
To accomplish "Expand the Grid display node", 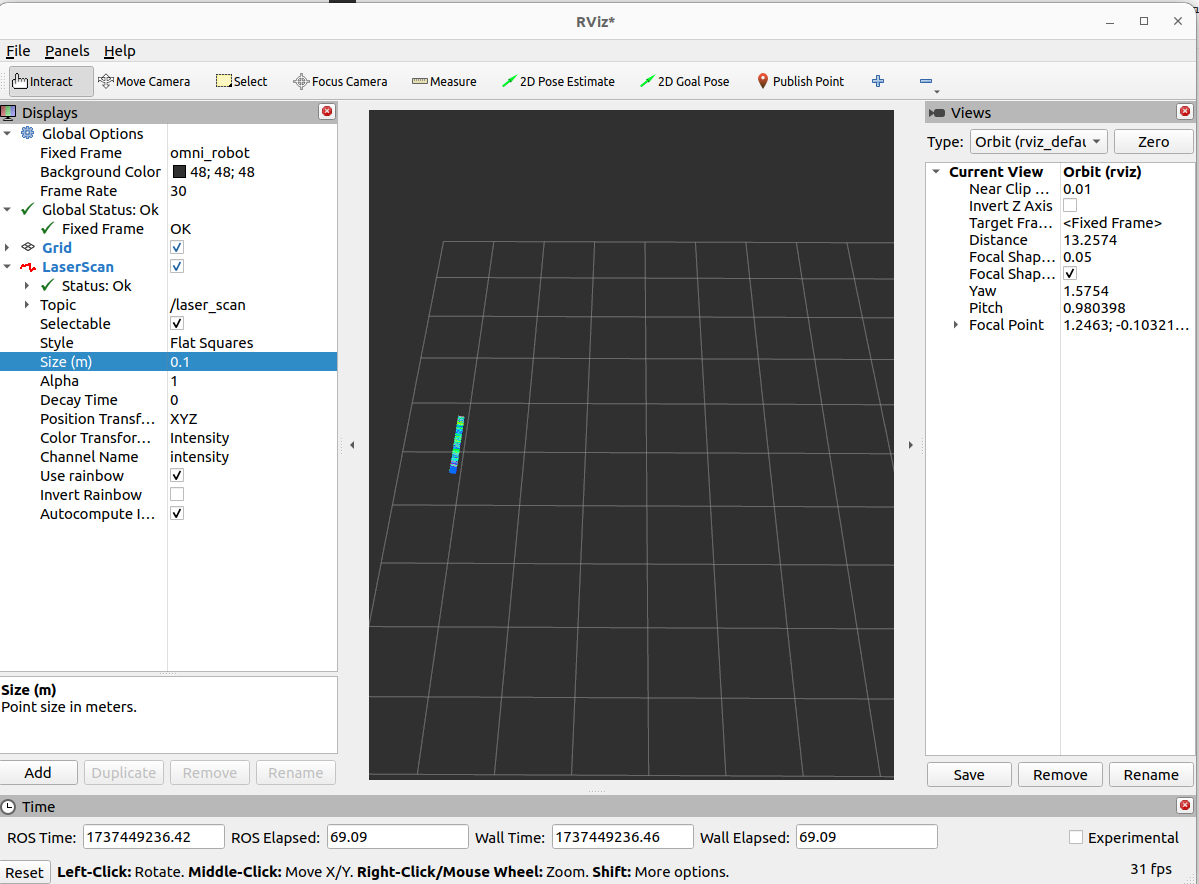I will tap(8, 247).
